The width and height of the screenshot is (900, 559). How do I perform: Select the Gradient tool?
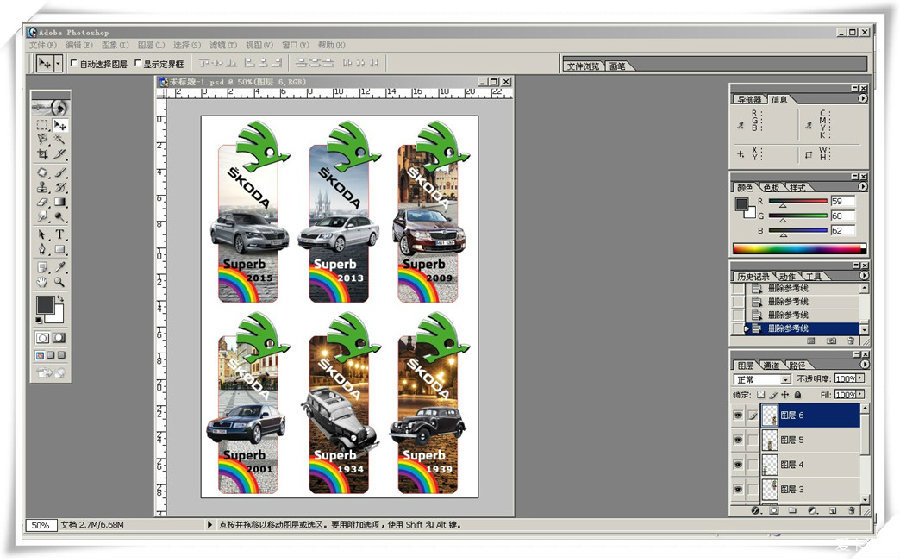click(x=60, y=201)
